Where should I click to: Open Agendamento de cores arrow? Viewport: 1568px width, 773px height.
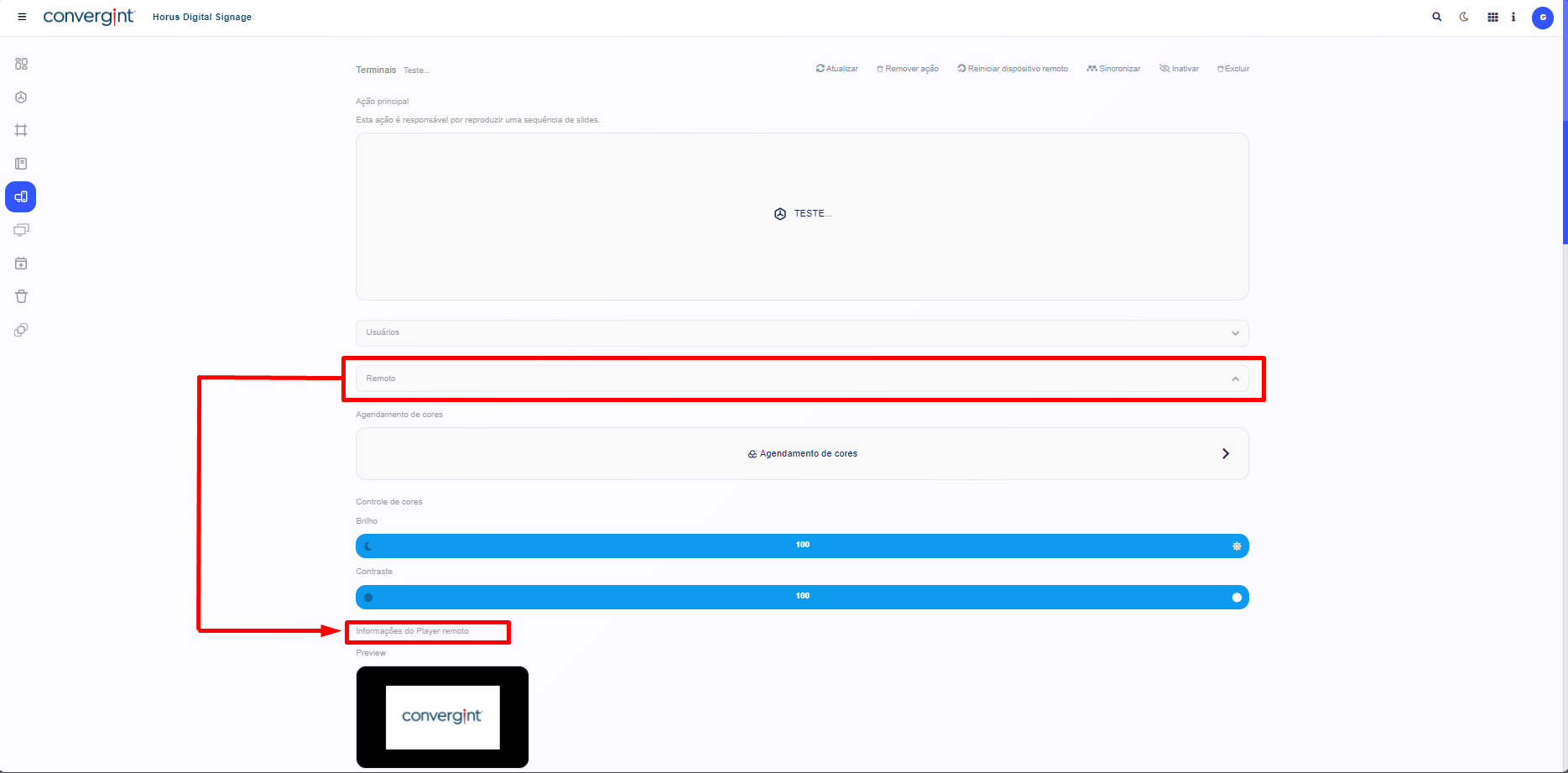[1225, 454]
